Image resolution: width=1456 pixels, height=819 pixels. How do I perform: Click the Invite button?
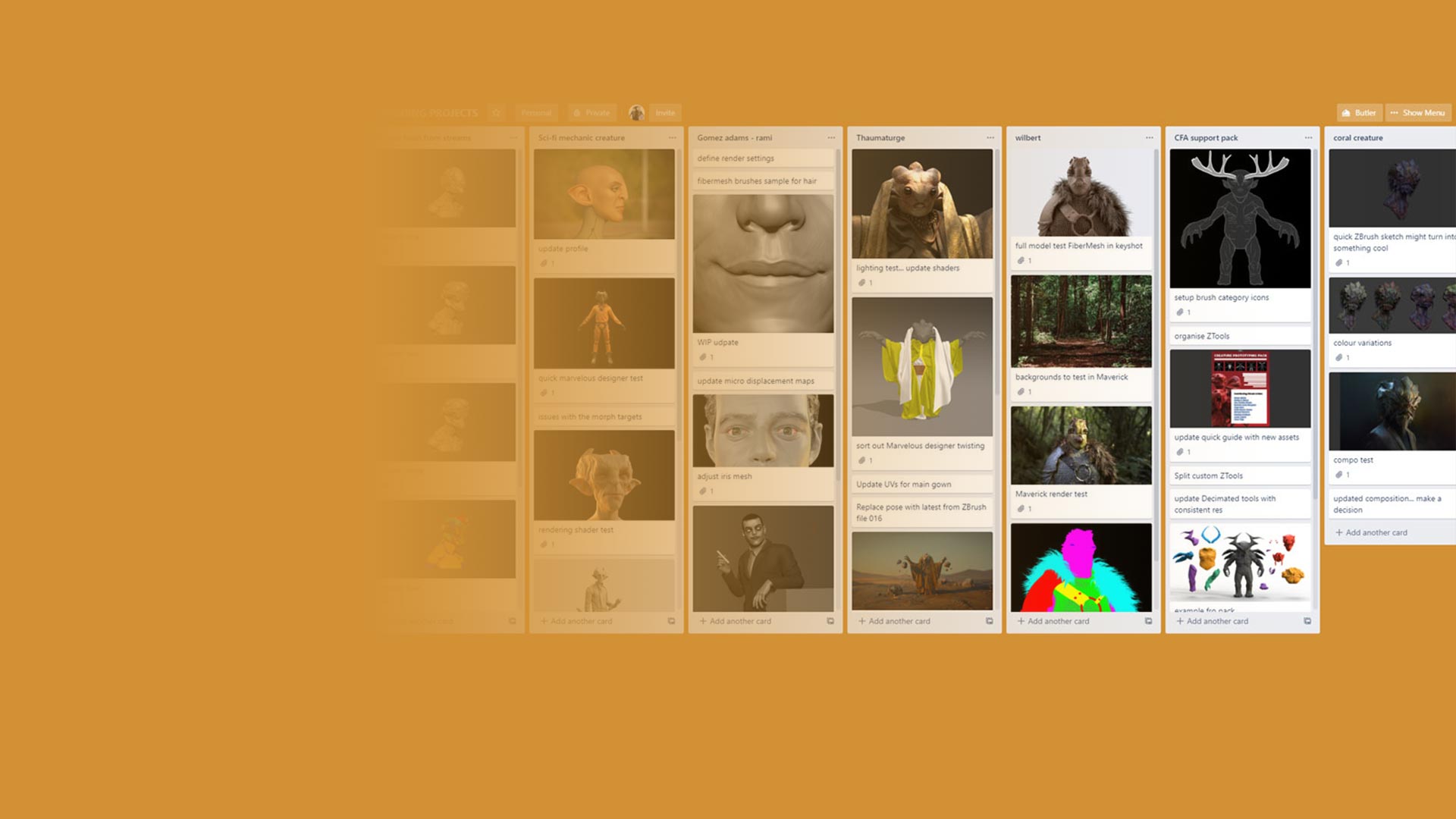[665, 113]
